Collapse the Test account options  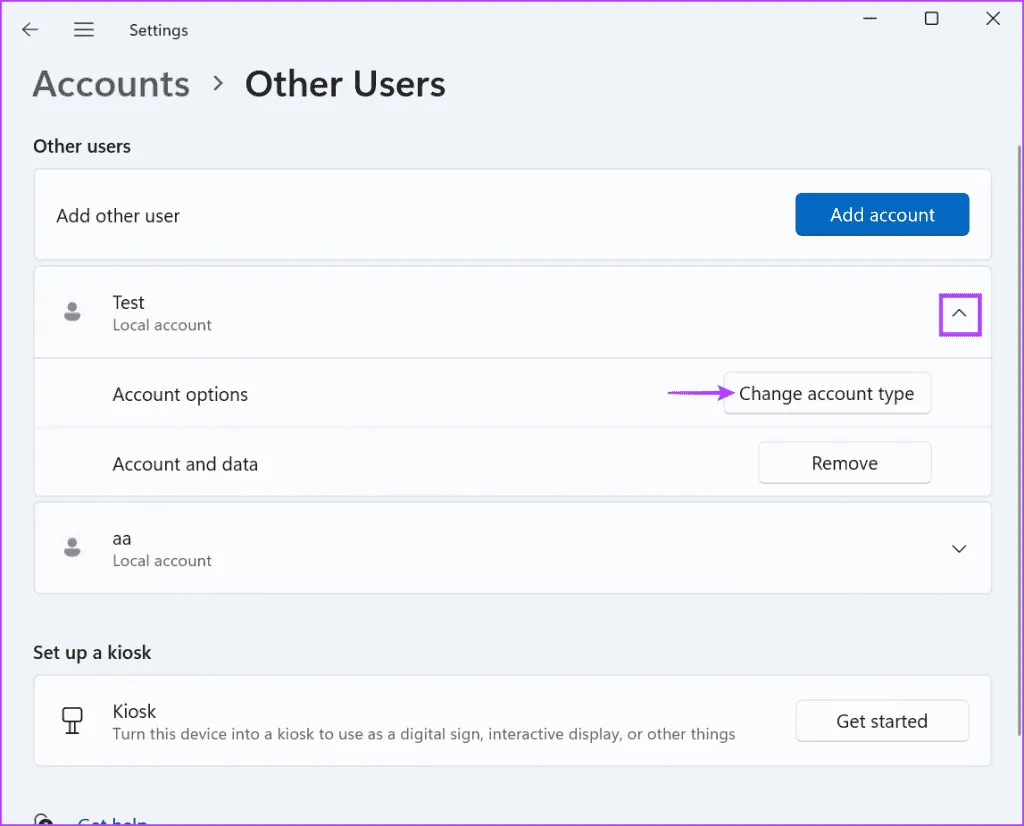(x=959, y=313)
